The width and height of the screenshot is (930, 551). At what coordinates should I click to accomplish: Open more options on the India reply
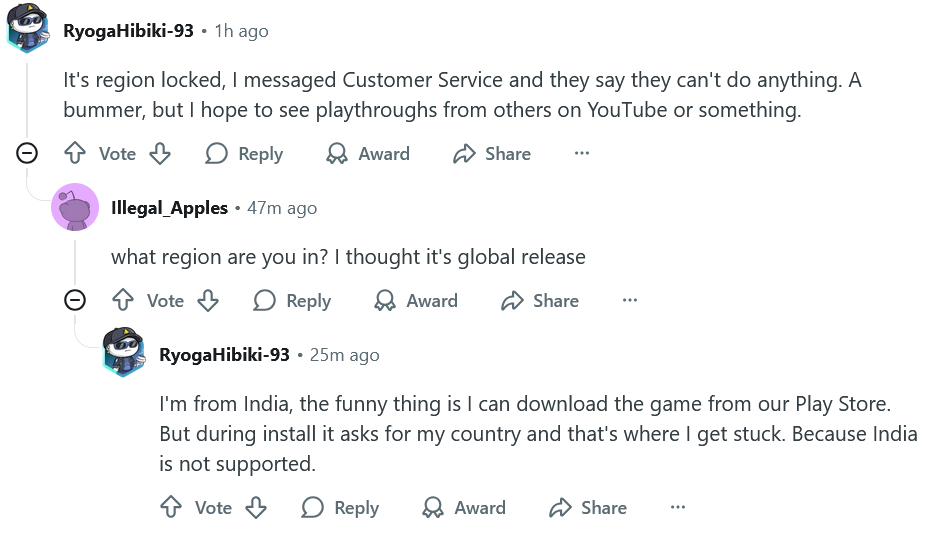point(678,507)
